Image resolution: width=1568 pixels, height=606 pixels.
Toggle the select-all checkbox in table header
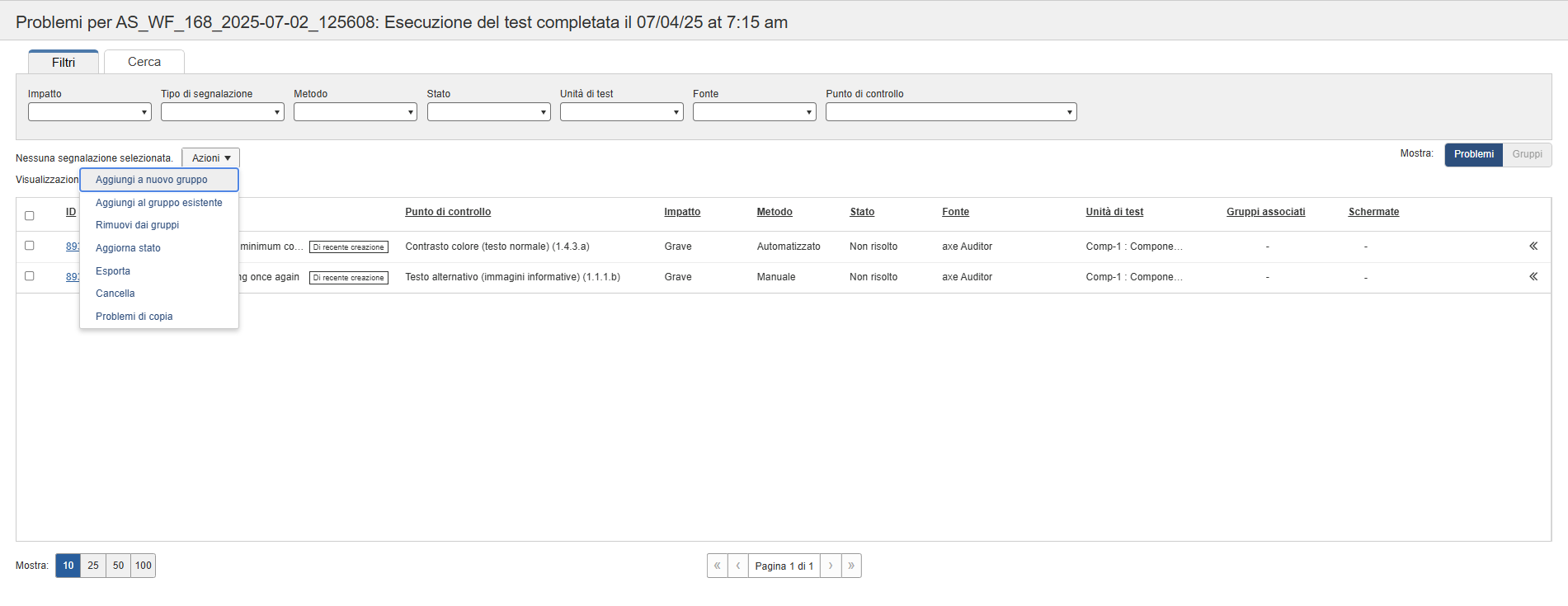30,215
